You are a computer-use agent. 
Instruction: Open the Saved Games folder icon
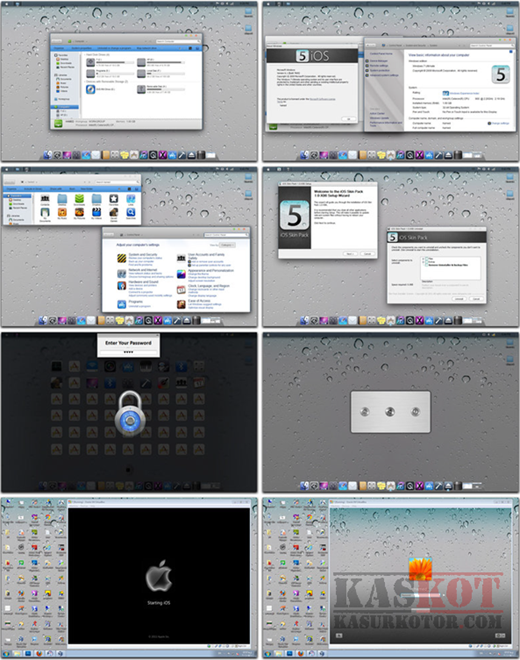click(x=114, y=212)
